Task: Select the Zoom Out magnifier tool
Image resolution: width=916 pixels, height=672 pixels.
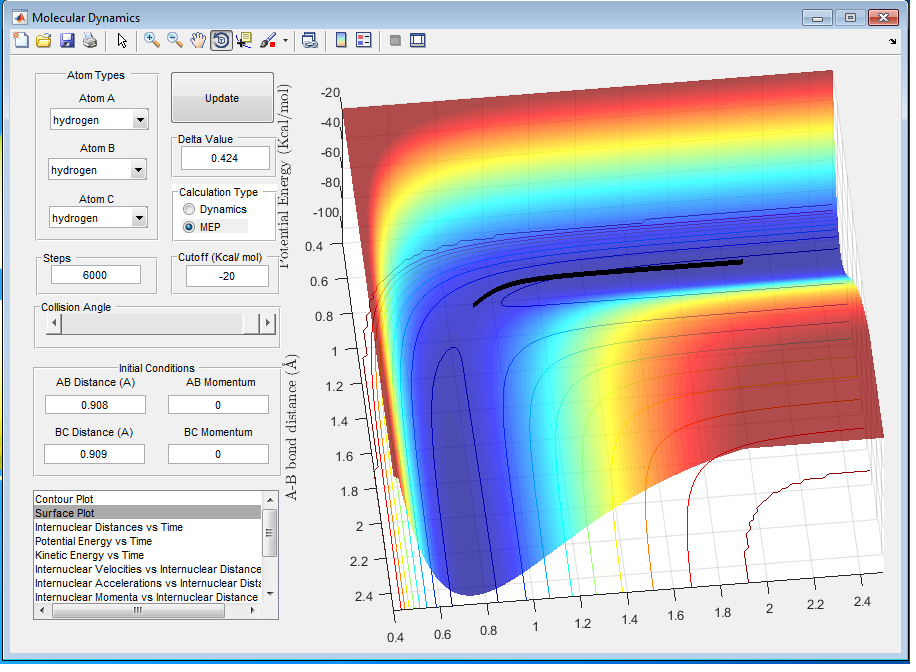Action: (x=175, y=41)
